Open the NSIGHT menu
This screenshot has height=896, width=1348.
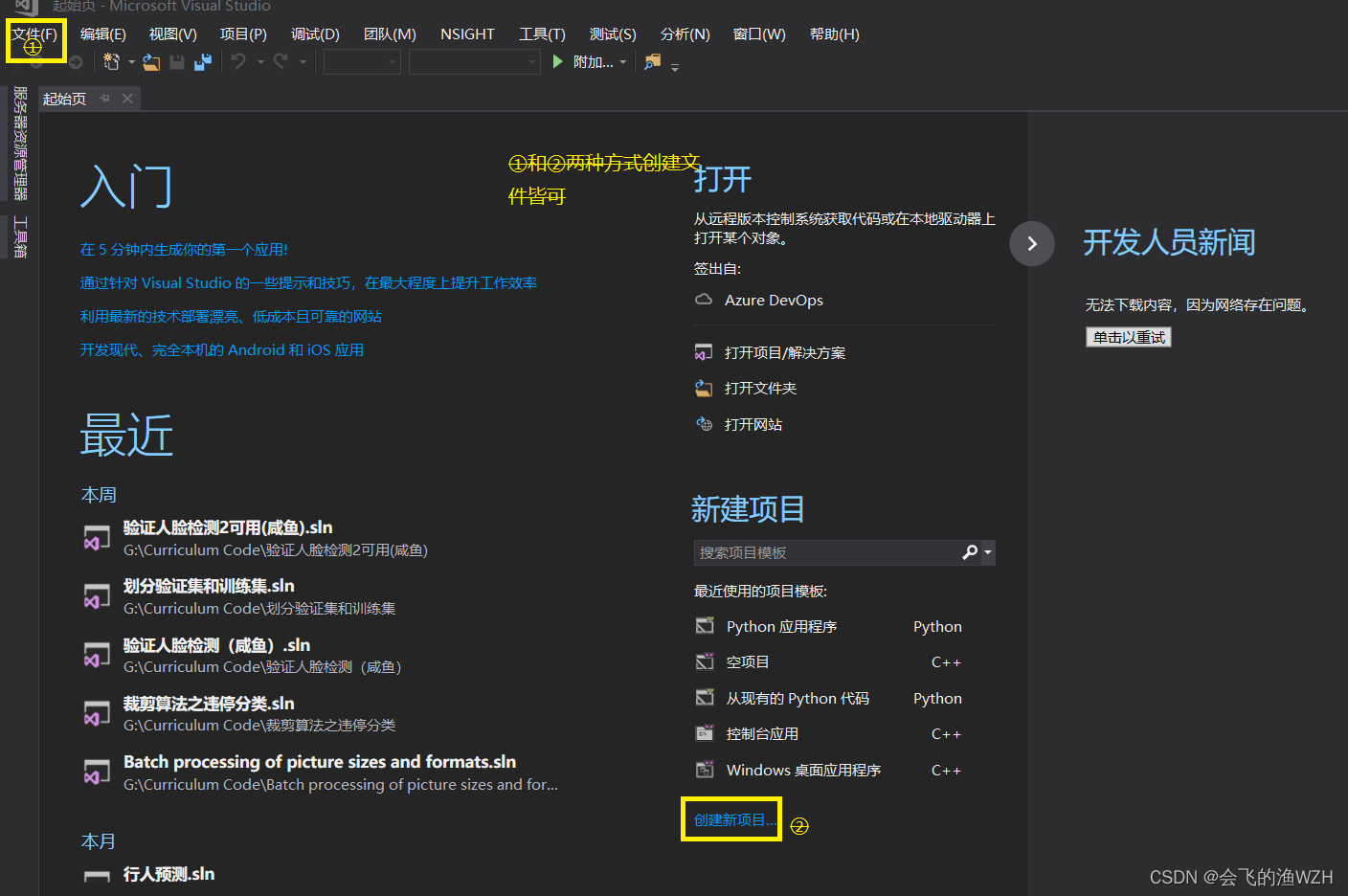(467, 34)
